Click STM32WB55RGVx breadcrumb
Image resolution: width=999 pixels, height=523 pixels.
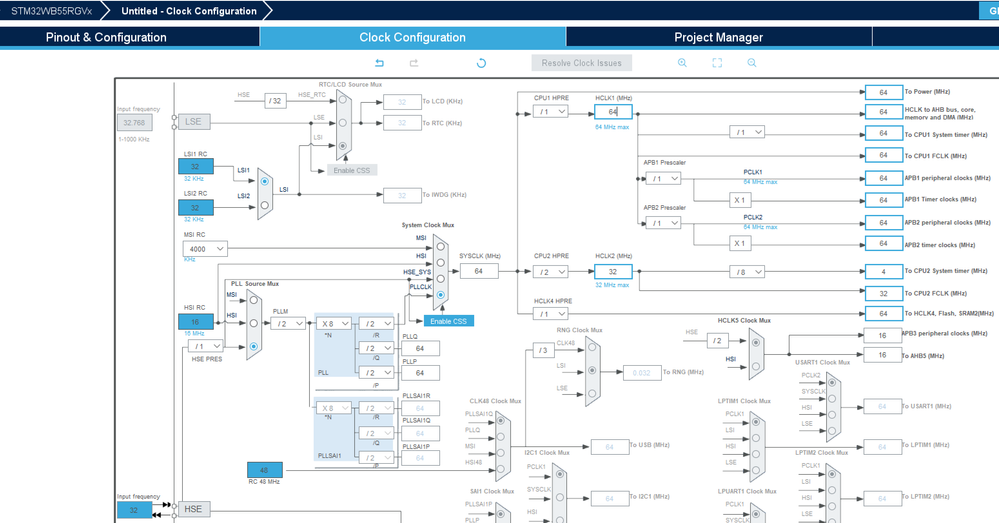point(51,11)
